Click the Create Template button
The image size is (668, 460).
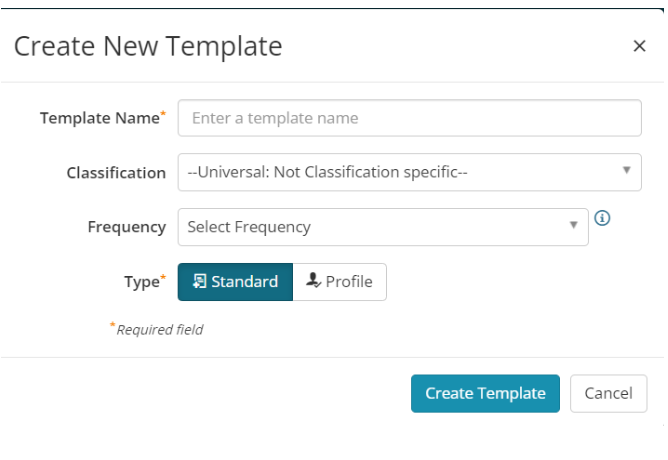click(x=485, y=394)
